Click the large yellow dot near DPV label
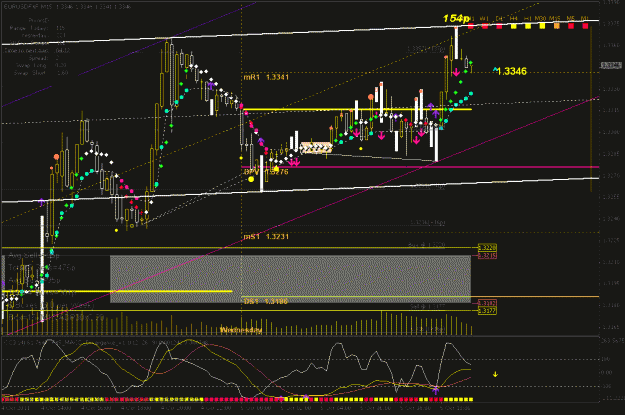 (x=251, y=179)
